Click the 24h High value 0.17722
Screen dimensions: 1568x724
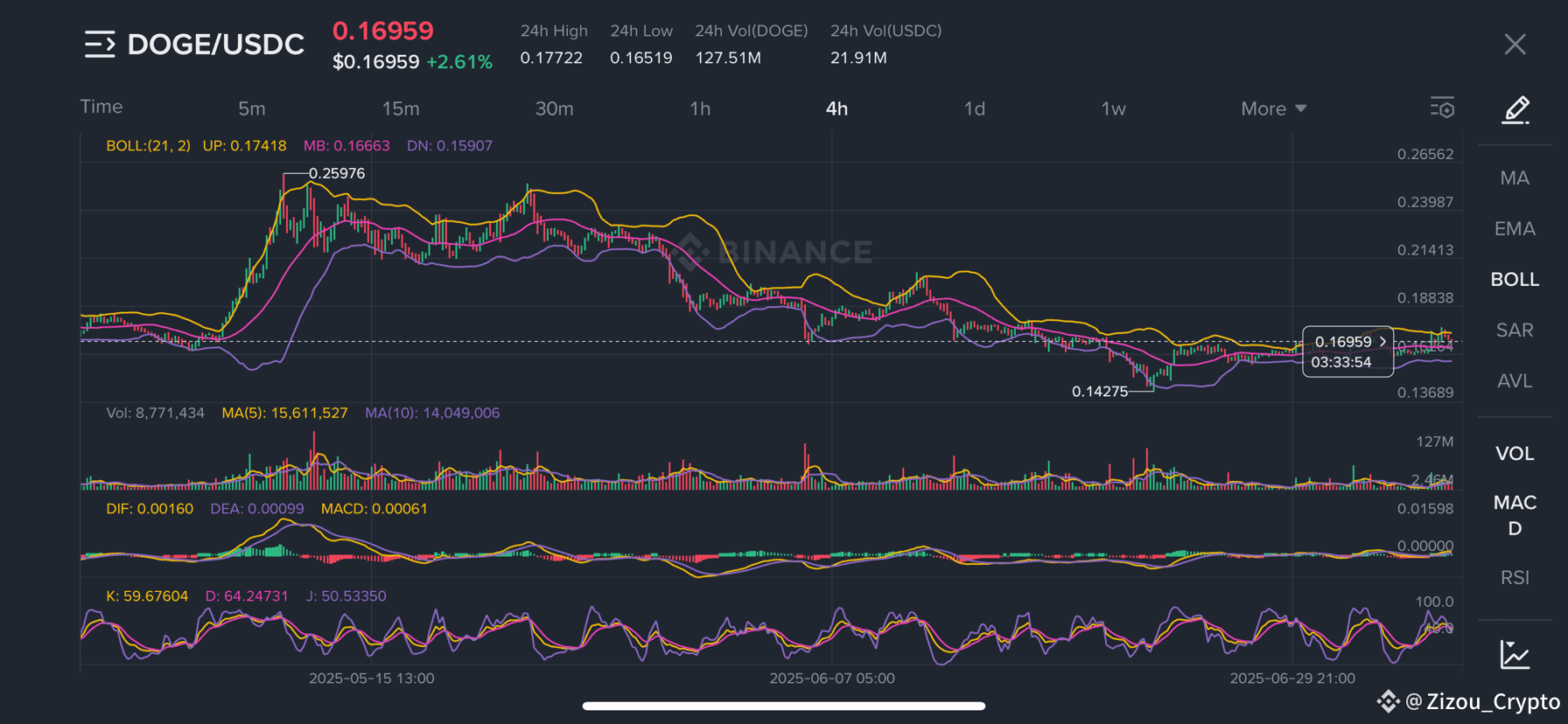(551, 58)
